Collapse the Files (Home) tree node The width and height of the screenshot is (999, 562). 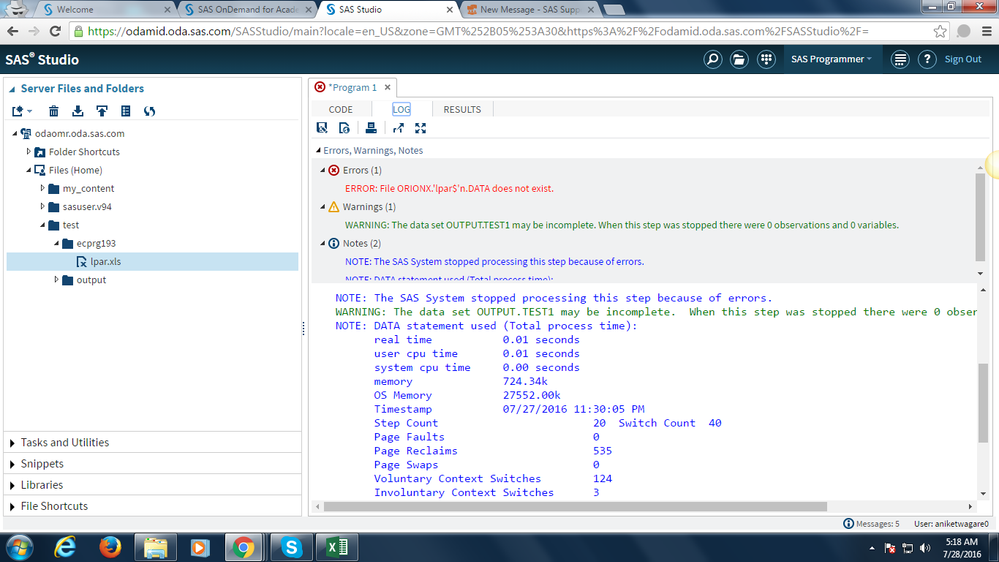pos(29,170)
